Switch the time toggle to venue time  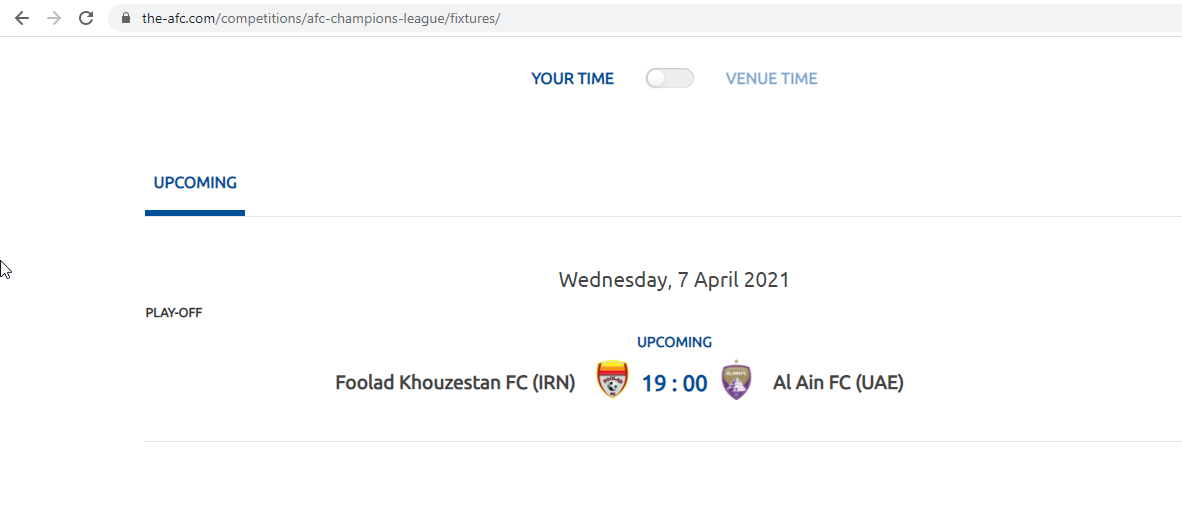[x=669, y=78]
